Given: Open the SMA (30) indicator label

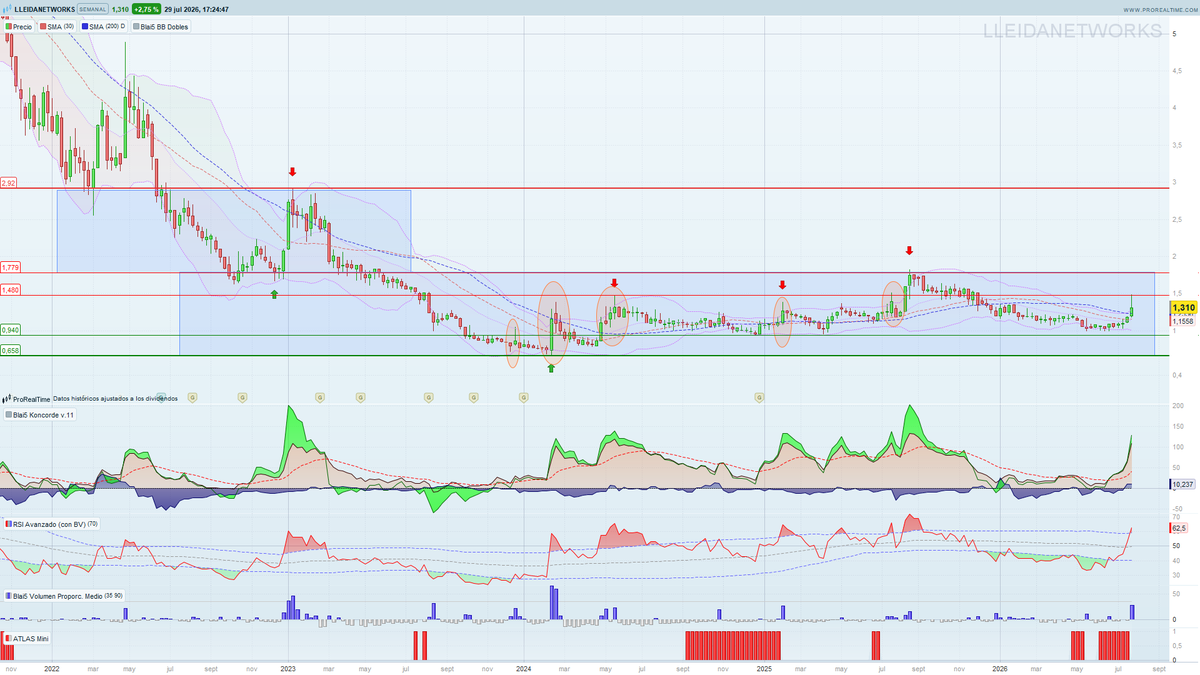Looking at the screenshot, I should 58,26.
